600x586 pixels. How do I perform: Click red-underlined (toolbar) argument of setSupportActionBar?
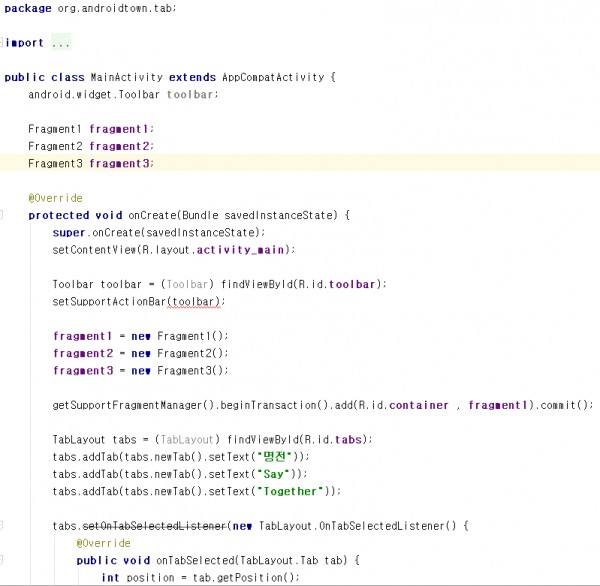(x=194, y=302)
